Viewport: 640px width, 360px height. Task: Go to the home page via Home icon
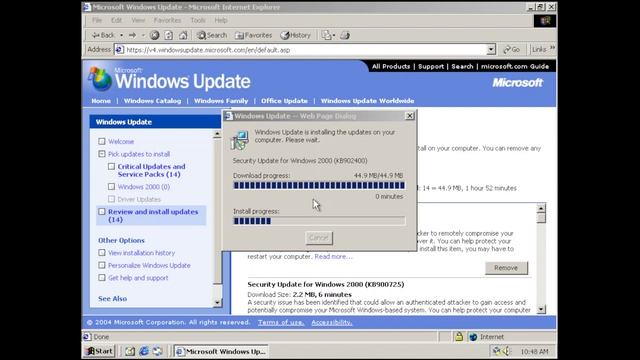point(183,36)
